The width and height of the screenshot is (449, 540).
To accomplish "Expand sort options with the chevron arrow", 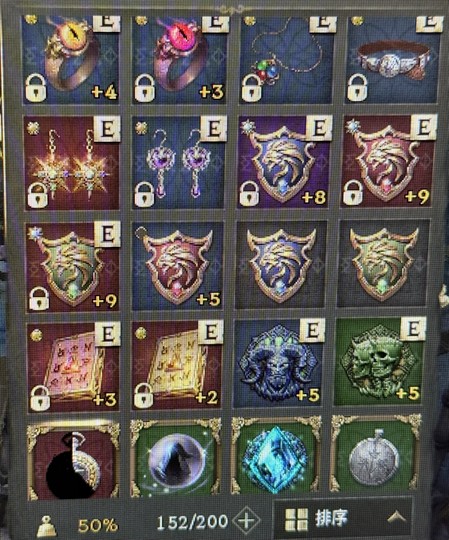I will [x=396, y=517].
